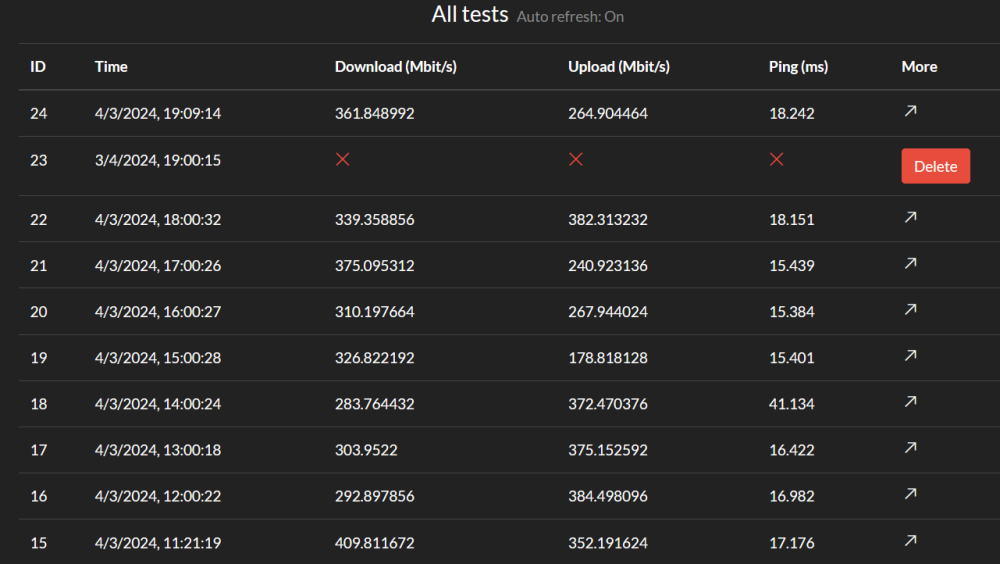The width and height of the screenshot is (1000, 564).
Task: Click the red X in Download column
Action: click(342, 160)
